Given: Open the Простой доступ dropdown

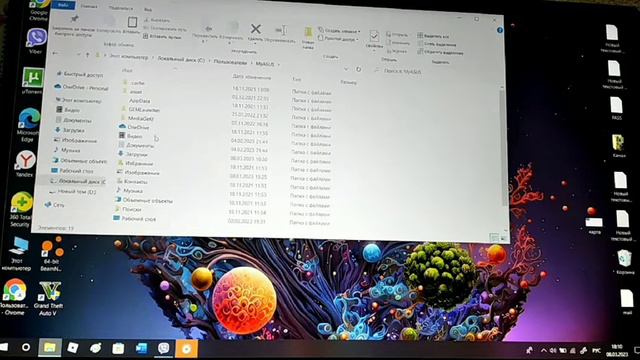Looking at the screenshot, I should pos(338,39).
